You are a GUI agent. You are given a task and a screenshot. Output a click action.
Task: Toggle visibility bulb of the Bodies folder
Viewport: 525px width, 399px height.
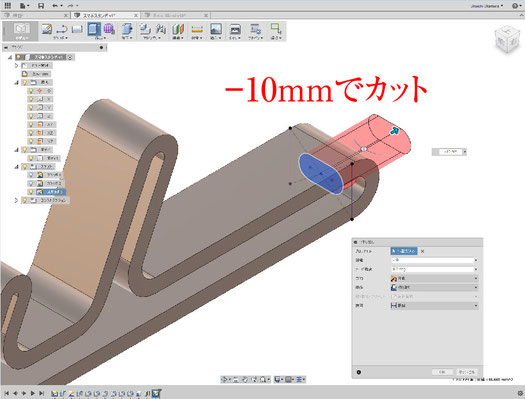coord(24,150)
